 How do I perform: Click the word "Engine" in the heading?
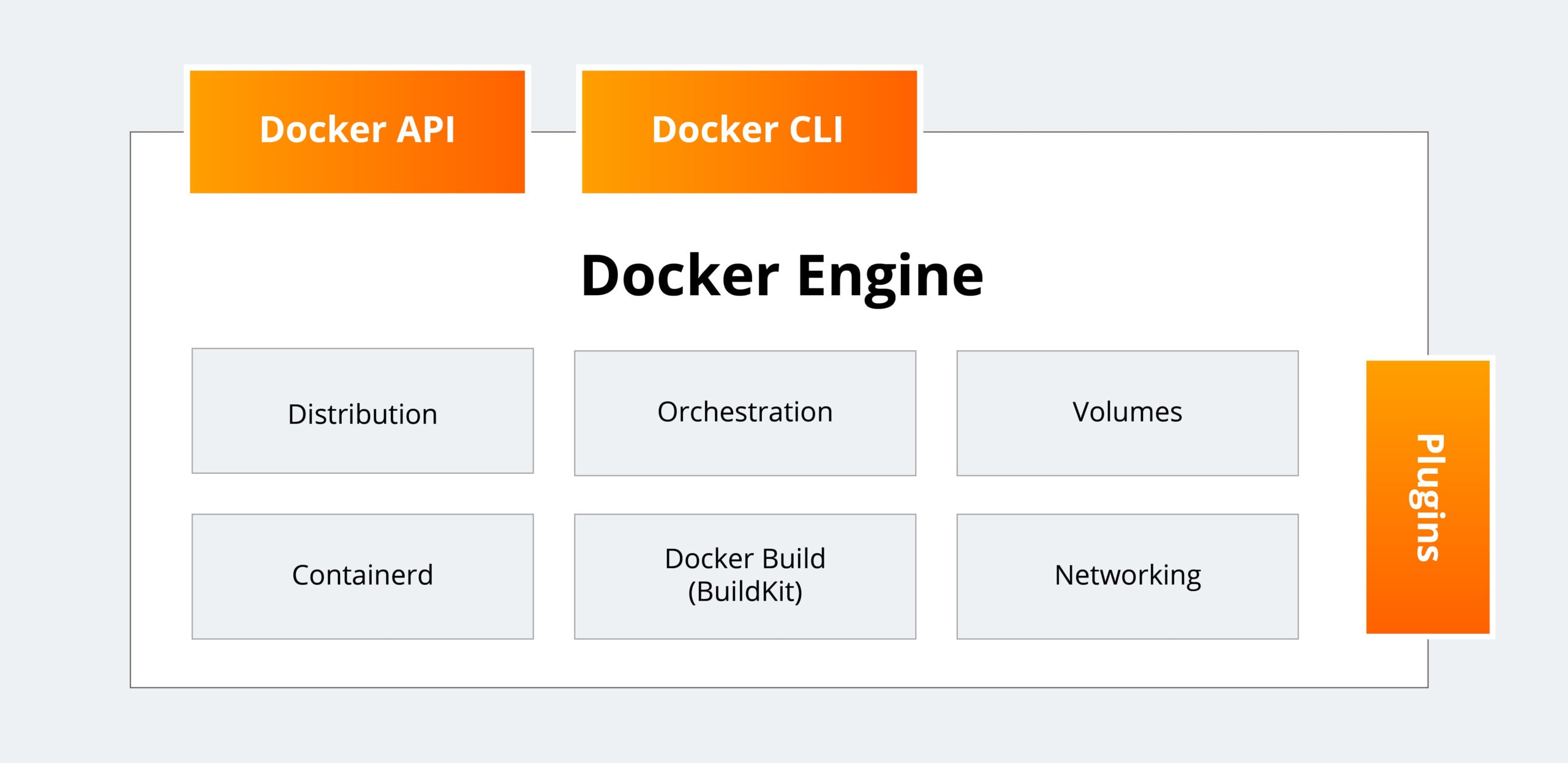pyautogui.click(x=890, y=276)
